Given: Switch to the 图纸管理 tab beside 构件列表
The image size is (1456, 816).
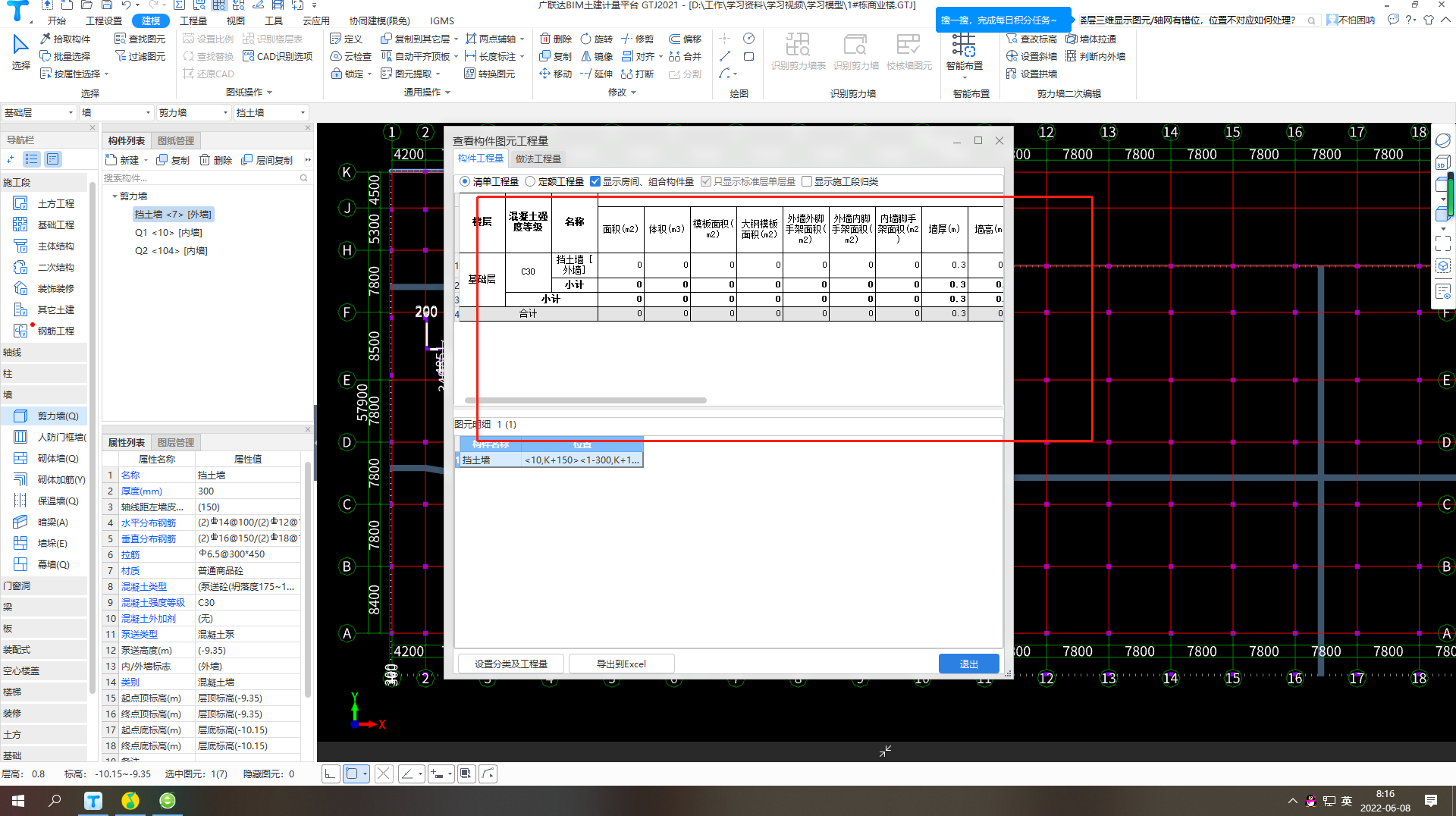Looking at the screenshot, I should click(176, 140).
